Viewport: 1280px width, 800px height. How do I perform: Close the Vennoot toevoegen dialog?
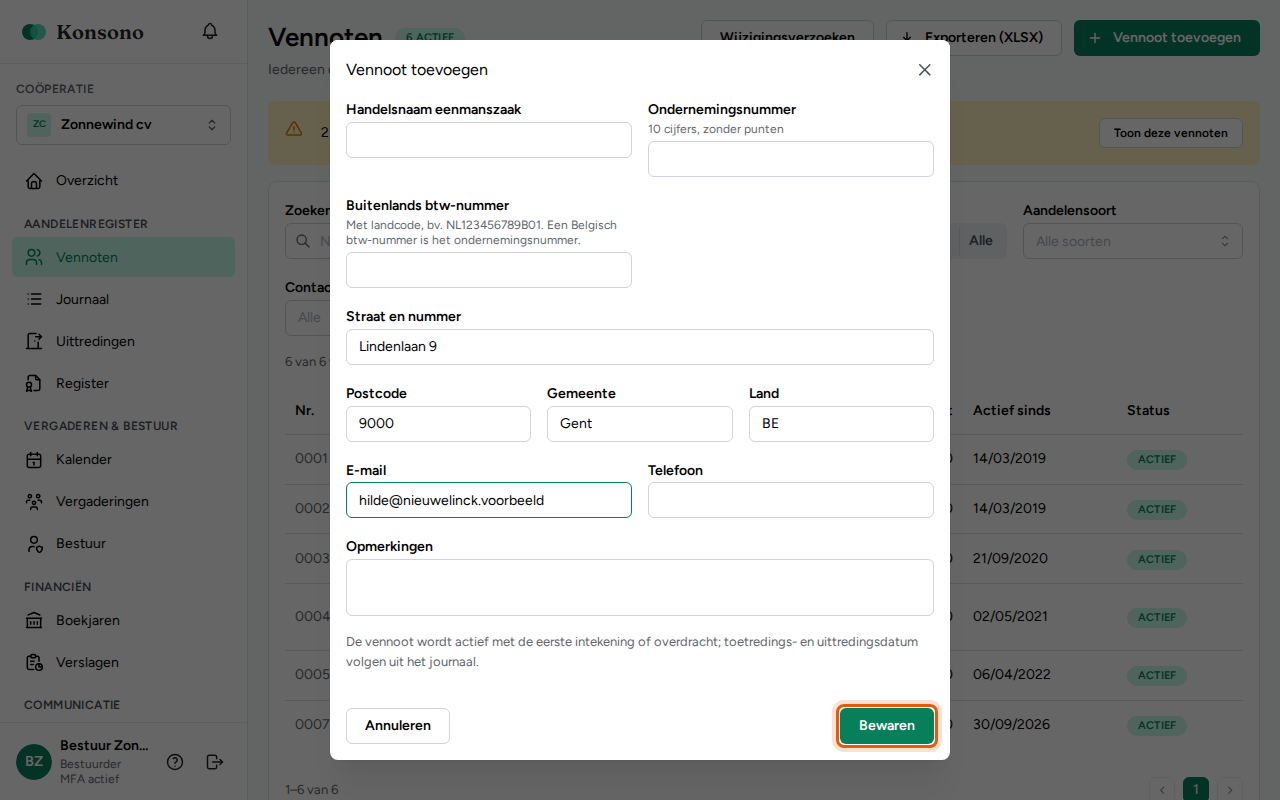[925, 70]
